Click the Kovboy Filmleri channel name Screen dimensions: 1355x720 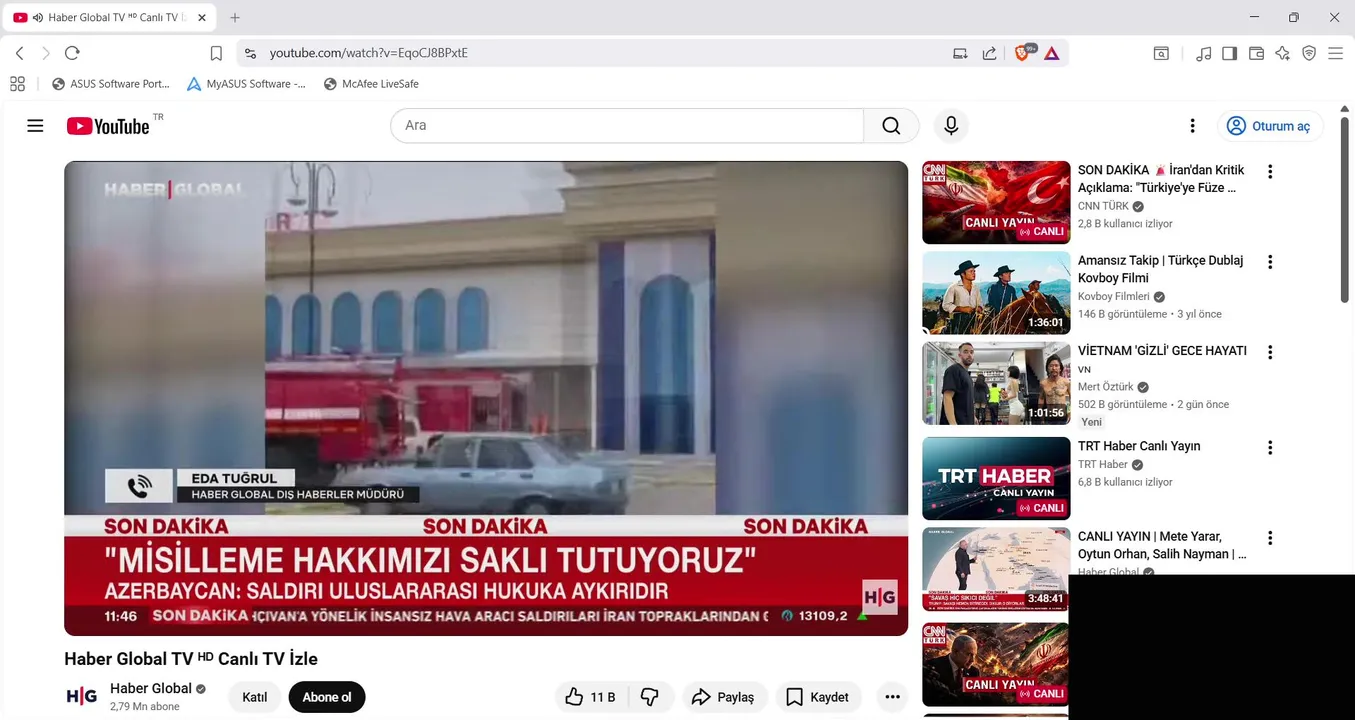[x=1114, y=297]
